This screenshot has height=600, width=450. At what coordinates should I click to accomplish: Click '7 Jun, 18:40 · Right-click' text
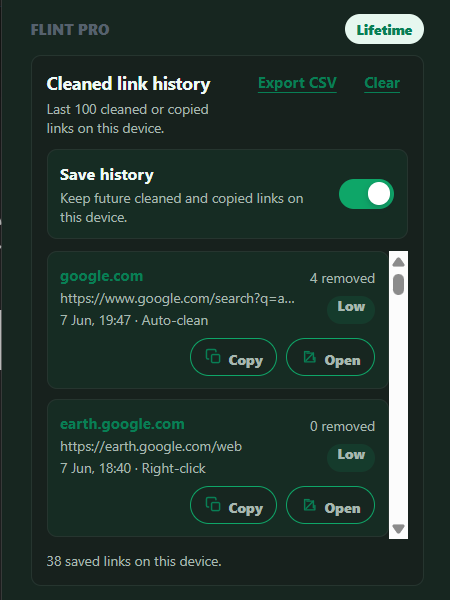coord(133,468)
